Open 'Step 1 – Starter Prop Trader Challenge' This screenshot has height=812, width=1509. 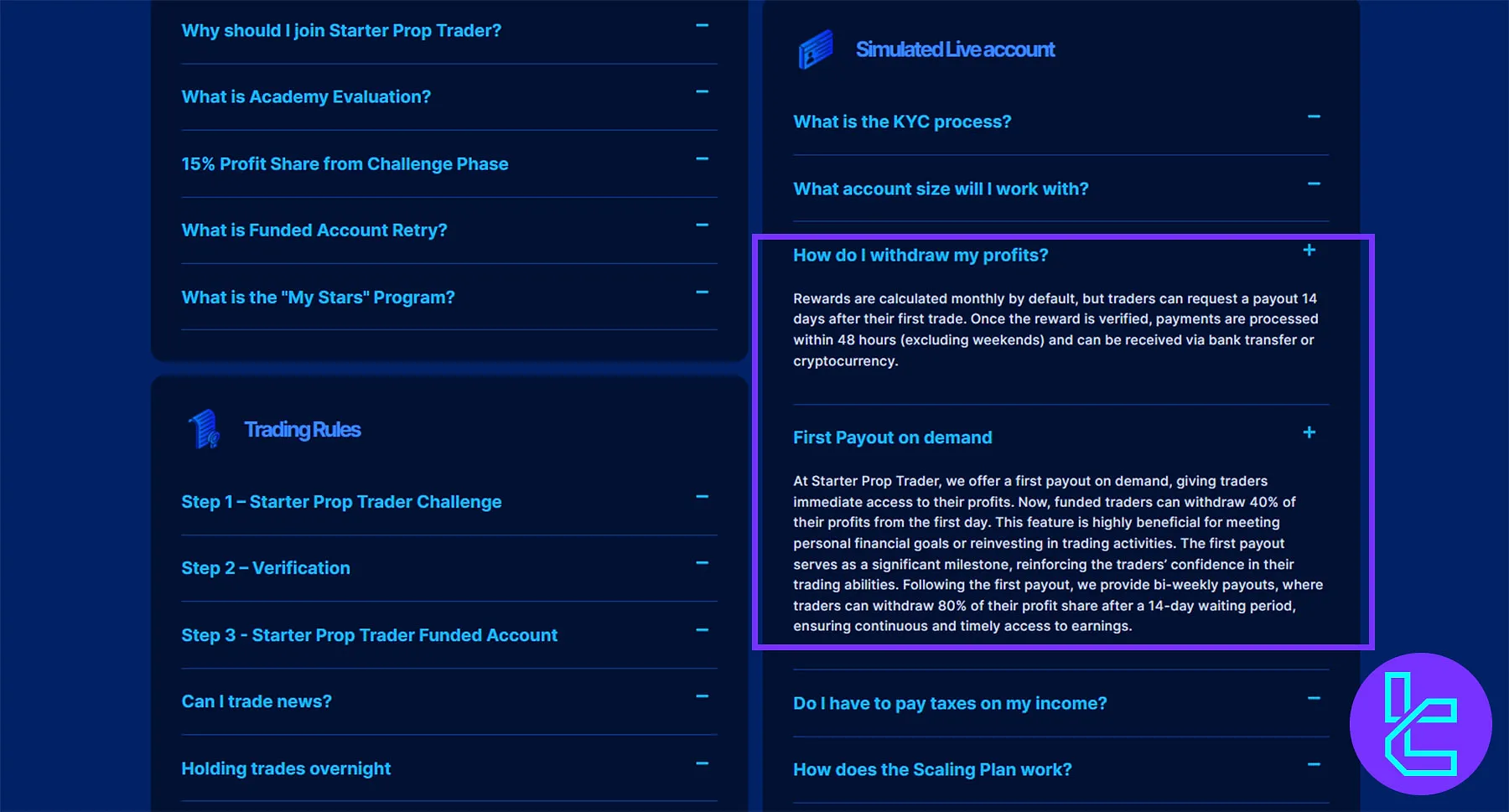341,502
